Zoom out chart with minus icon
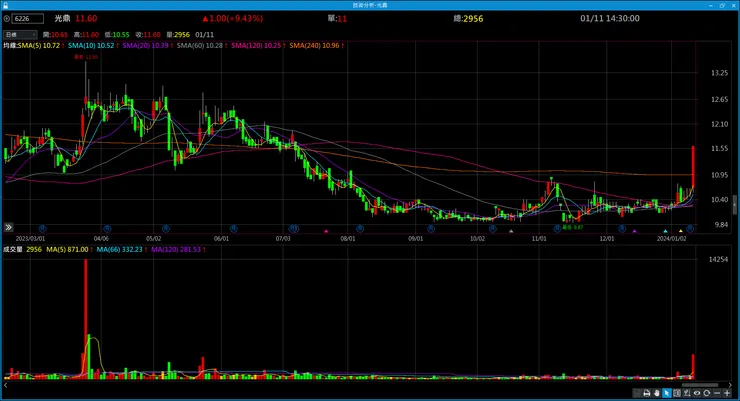 [x=717, y=393]
